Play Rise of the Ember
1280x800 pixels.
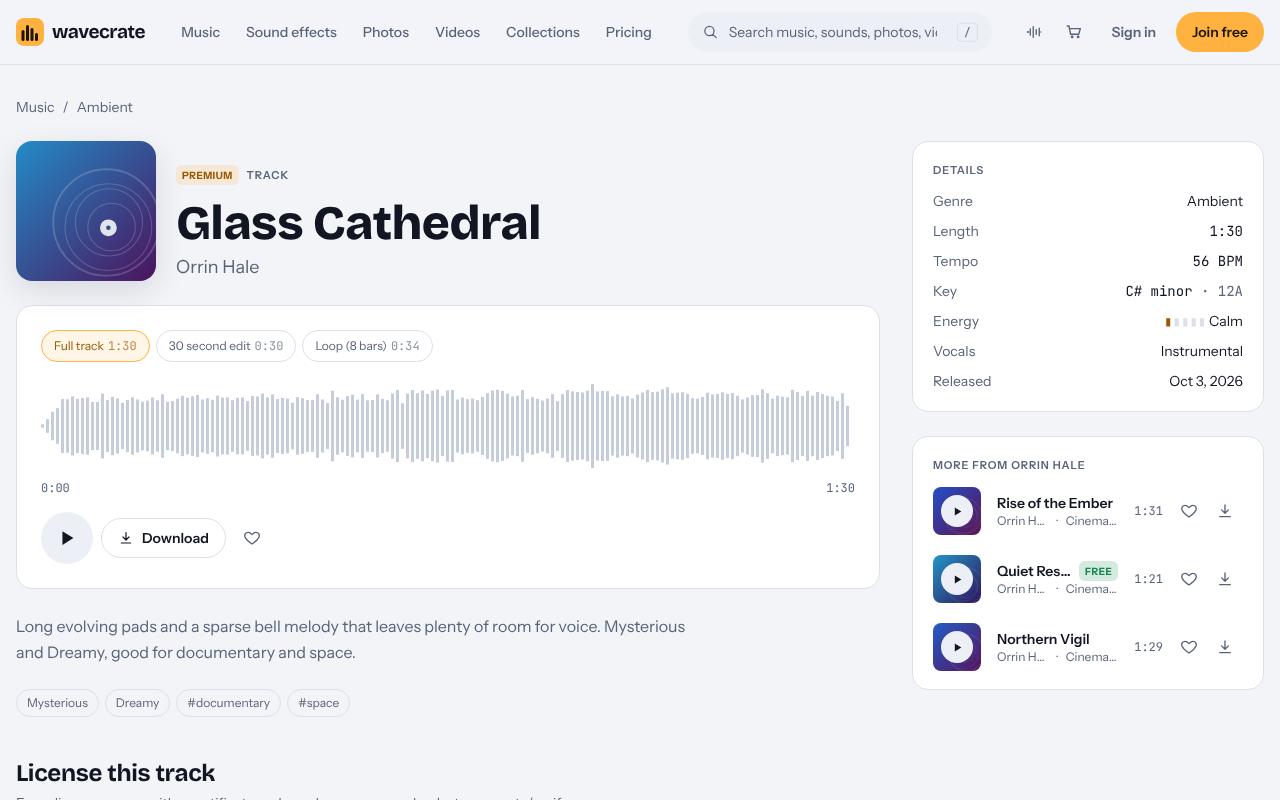click(957, 511)
